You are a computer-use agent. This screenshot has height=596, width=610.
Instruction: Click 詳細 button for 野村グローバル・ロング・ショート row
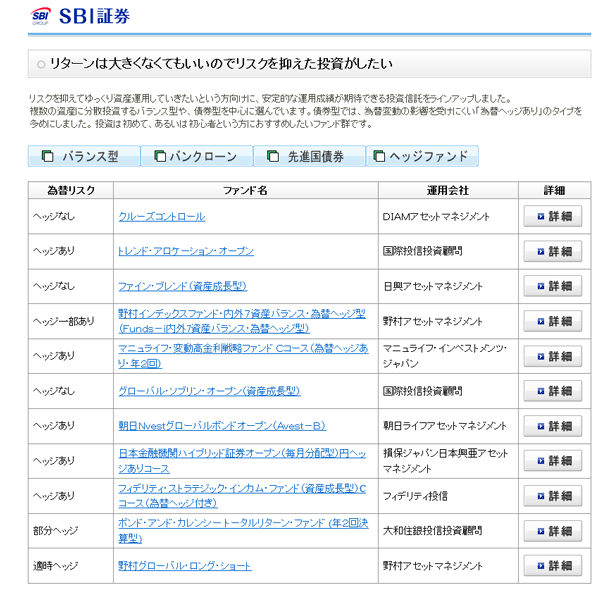pos(553,565)
